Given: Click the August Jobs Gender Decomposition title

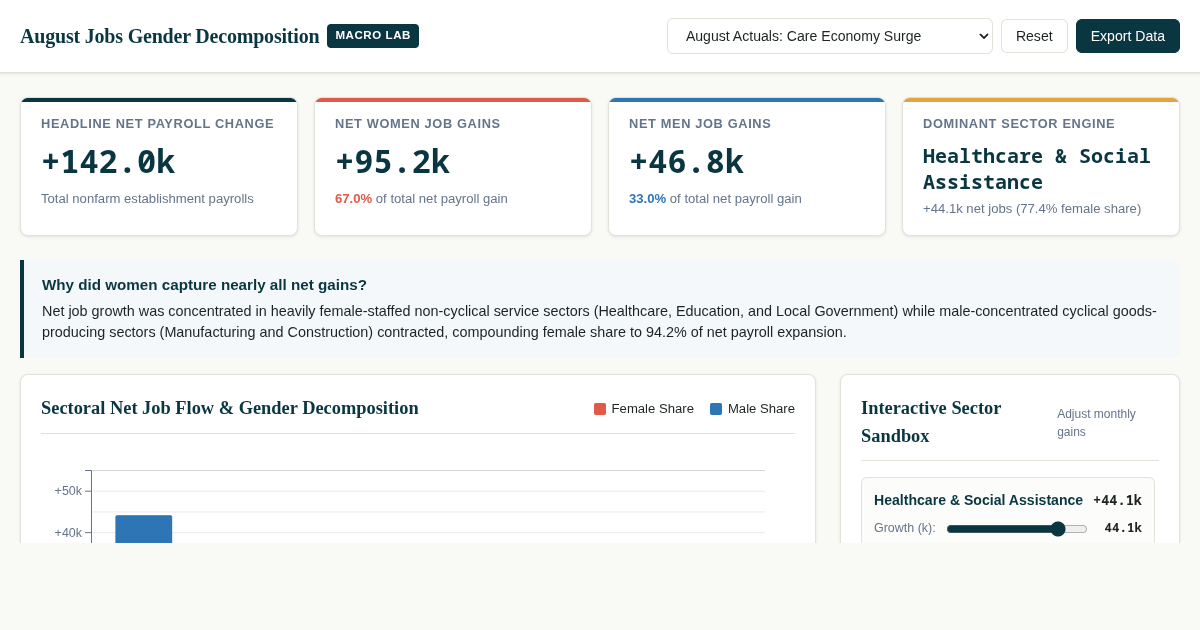Looking at the screenshot, I should tap(170, 36).
